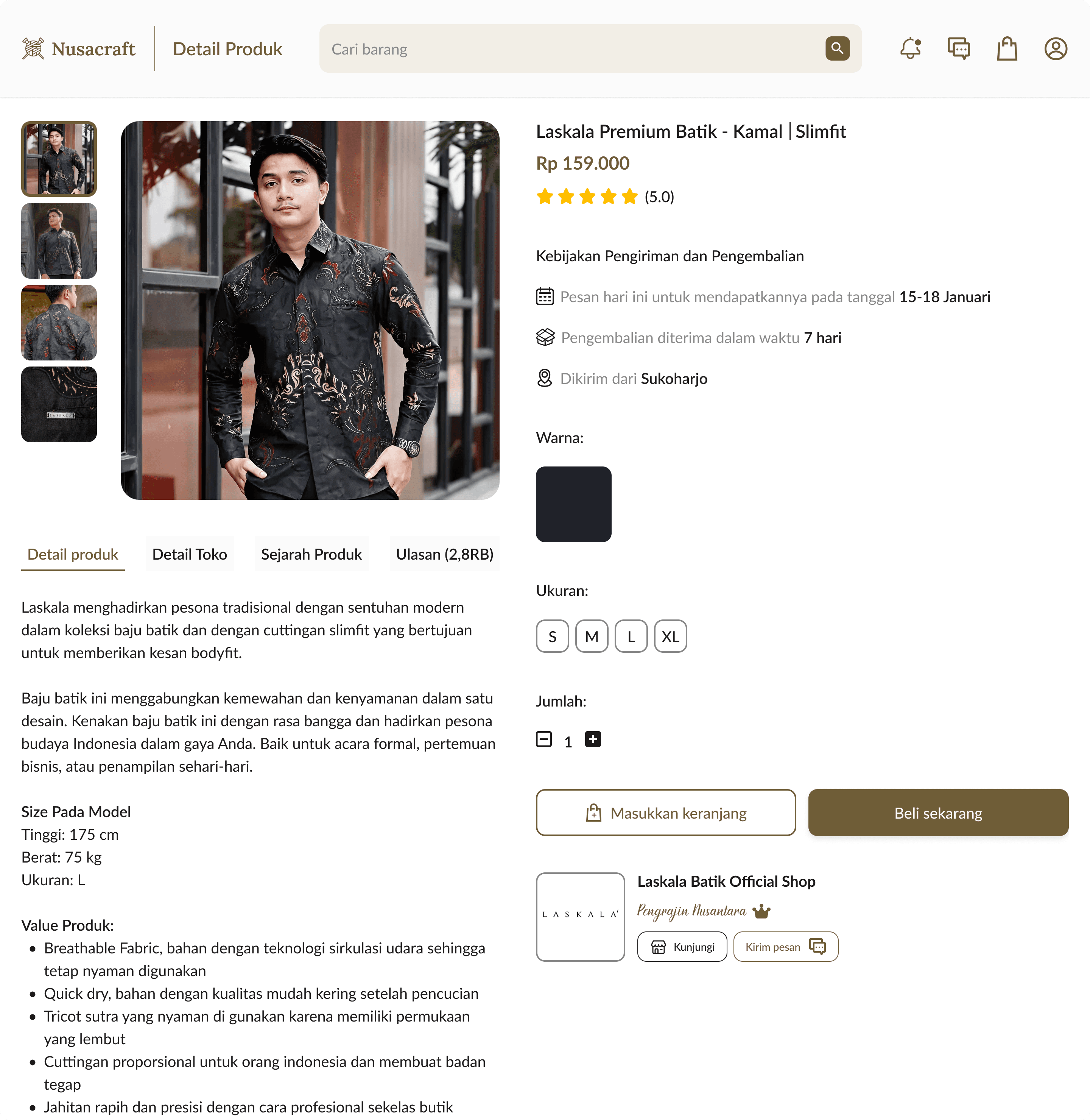Click the Cari barang search field
This screenshot has width=1090, height=1120.
(573, 49)
